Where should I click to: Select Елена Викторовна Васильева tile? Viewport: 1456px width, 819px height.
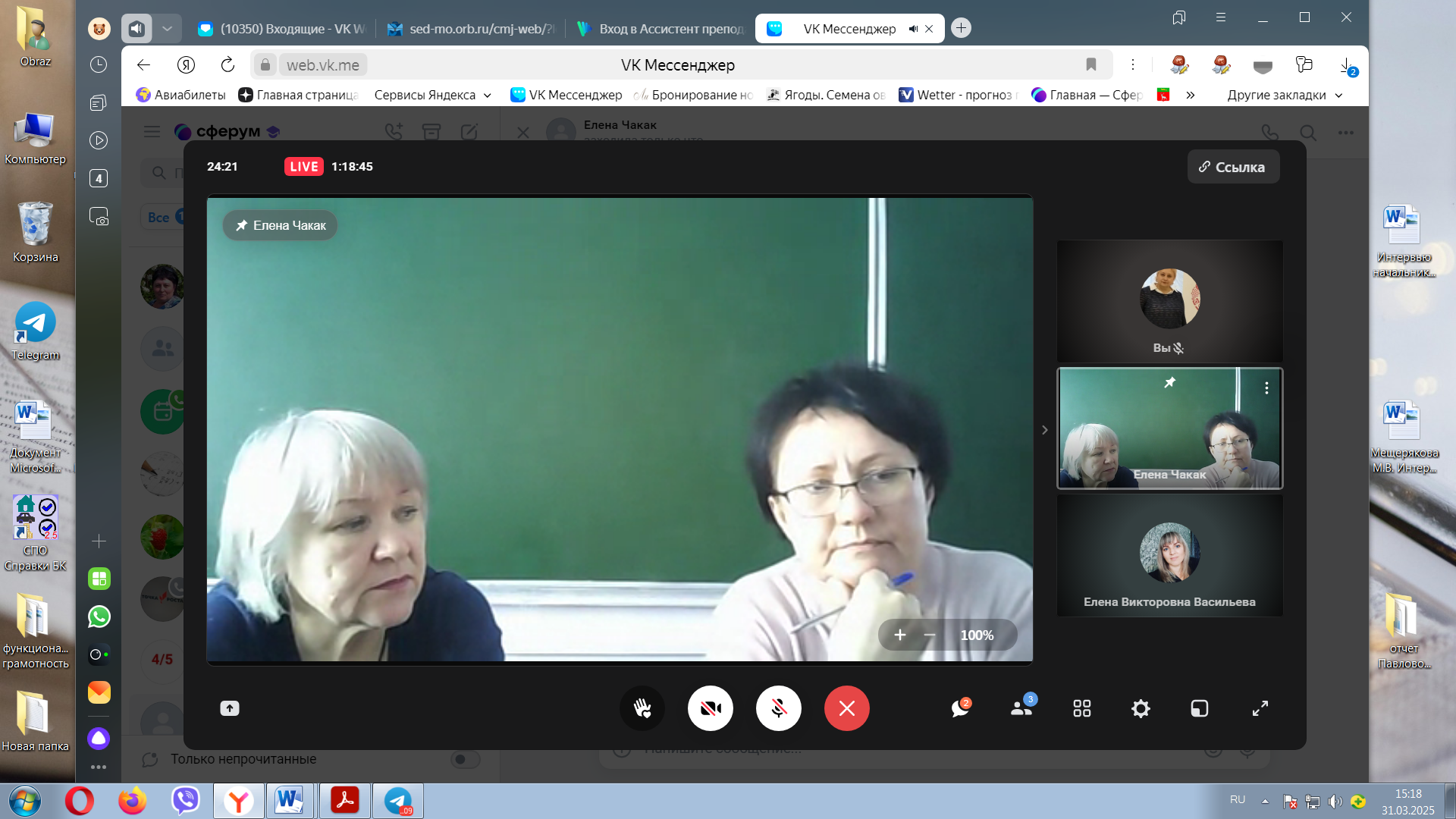1169,556
